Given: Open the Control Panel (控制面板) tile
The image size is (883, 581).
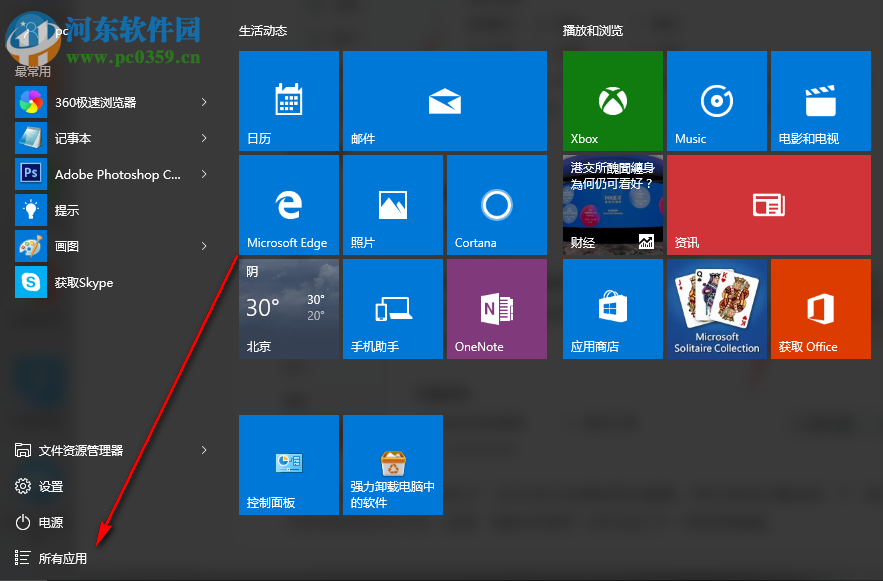Looking at the screenshot, I should (289, 465).
